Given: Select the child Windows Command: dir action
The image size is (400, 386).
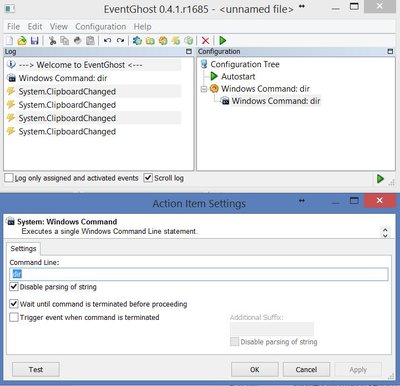Looking at the screenshot, I should pos(276,101).
